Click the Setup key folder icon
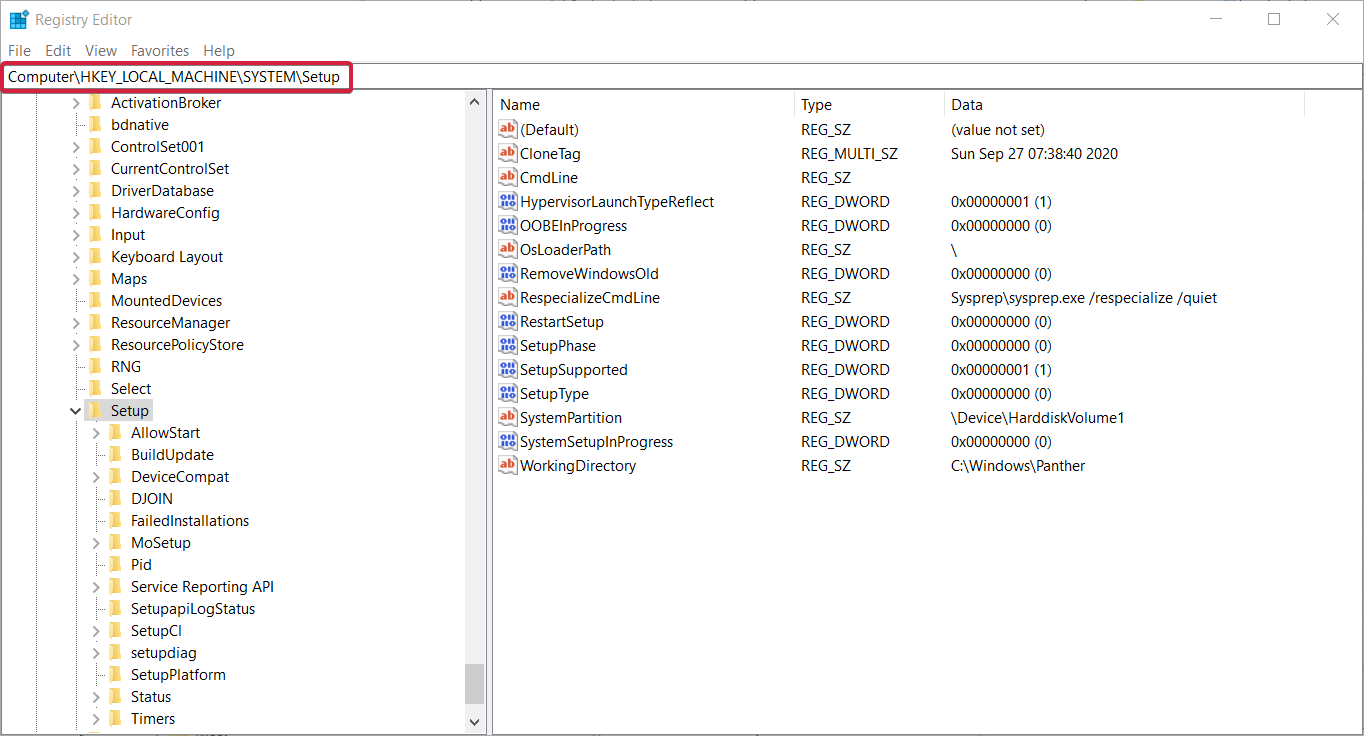The image size is (1364, 736). tap(96, 411)
